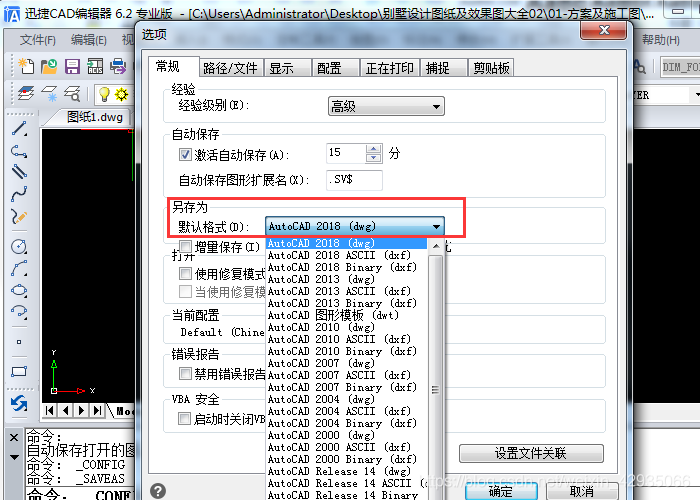
Task: Toggle the 启动时关闭VBA checkbox
Action: 184,418
